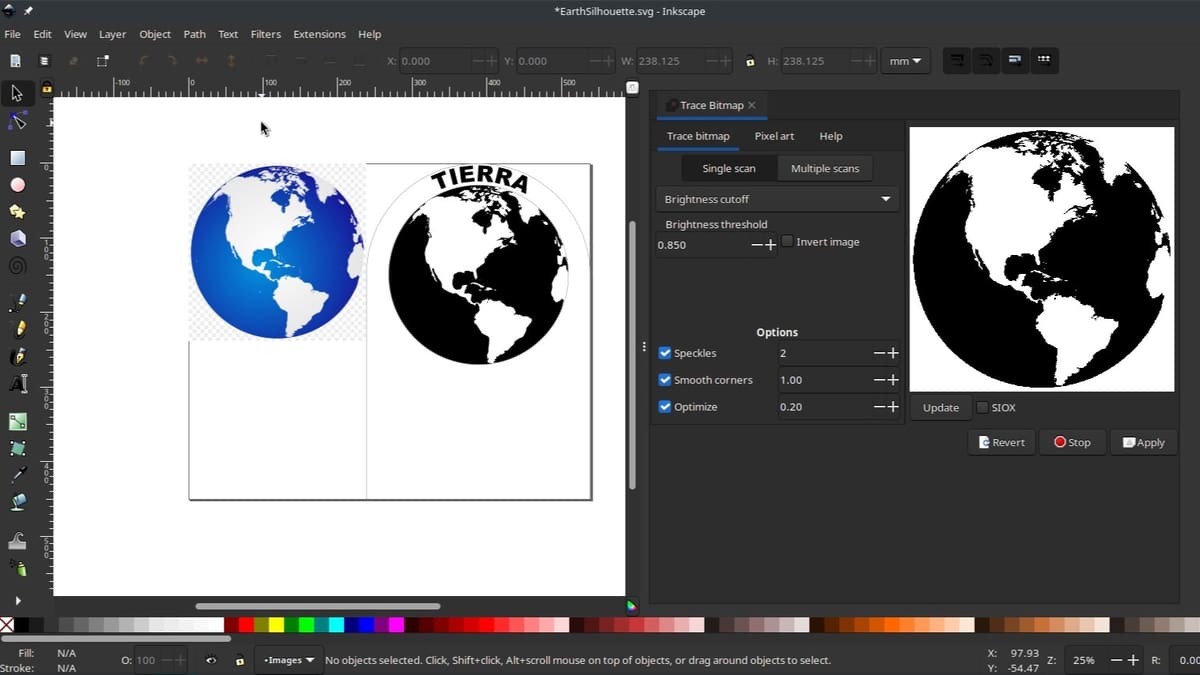Open the mm units dropdown
The height and width of the screenshot is (675, 1200).
coord(908,61)
